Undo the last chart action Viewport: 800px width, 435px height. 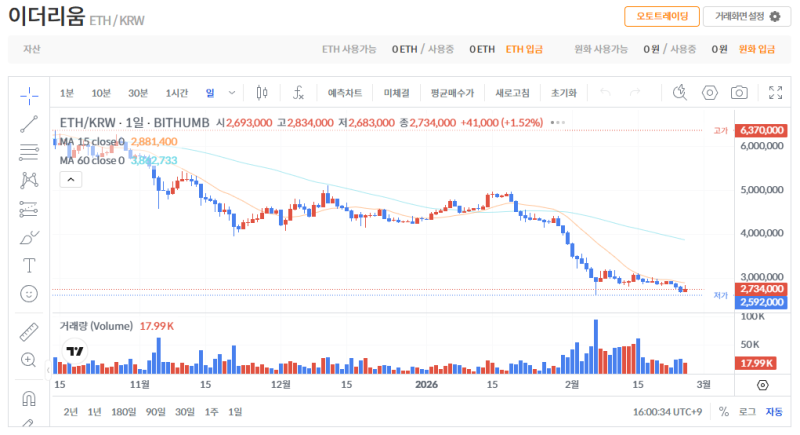(x=605, y=92)
